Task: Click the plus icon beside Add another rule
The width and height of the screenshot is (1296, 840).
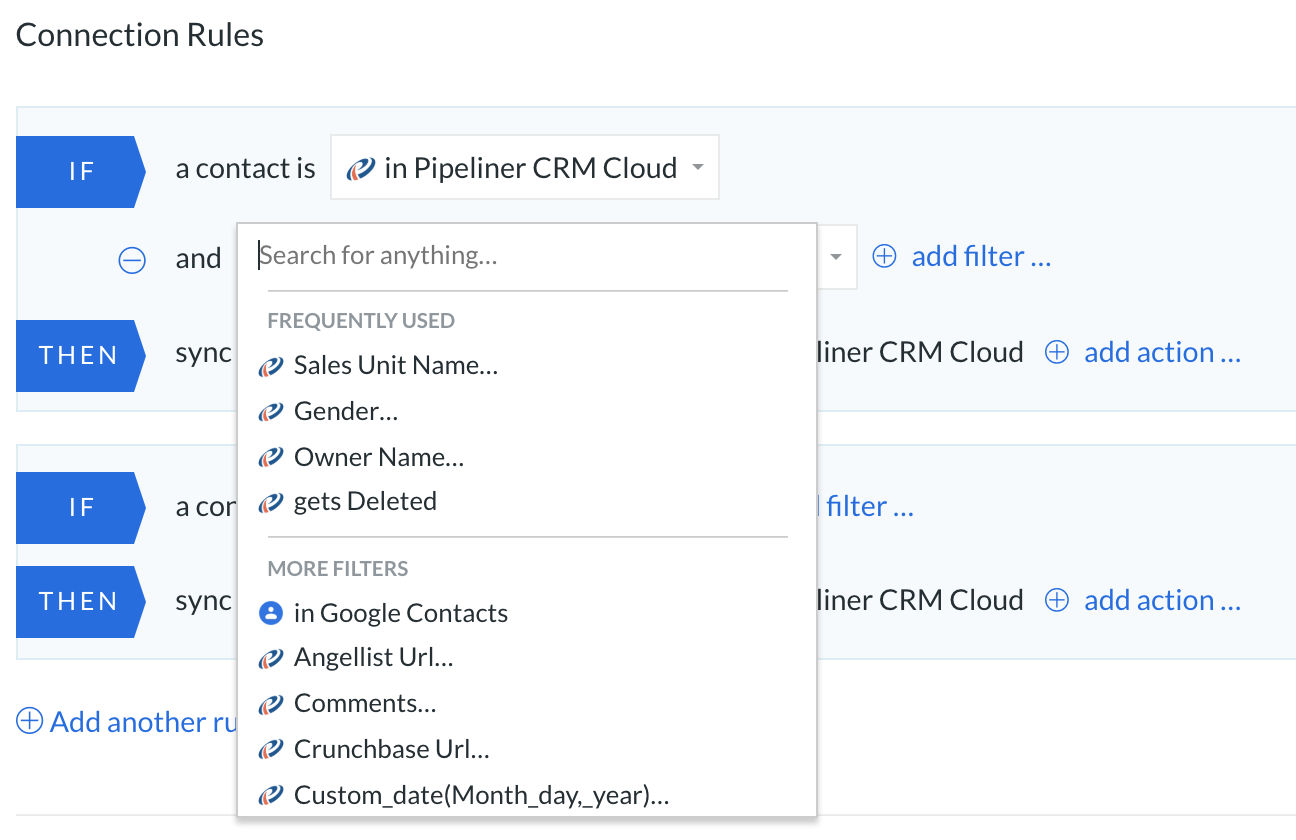Action: tap(30, 721)
